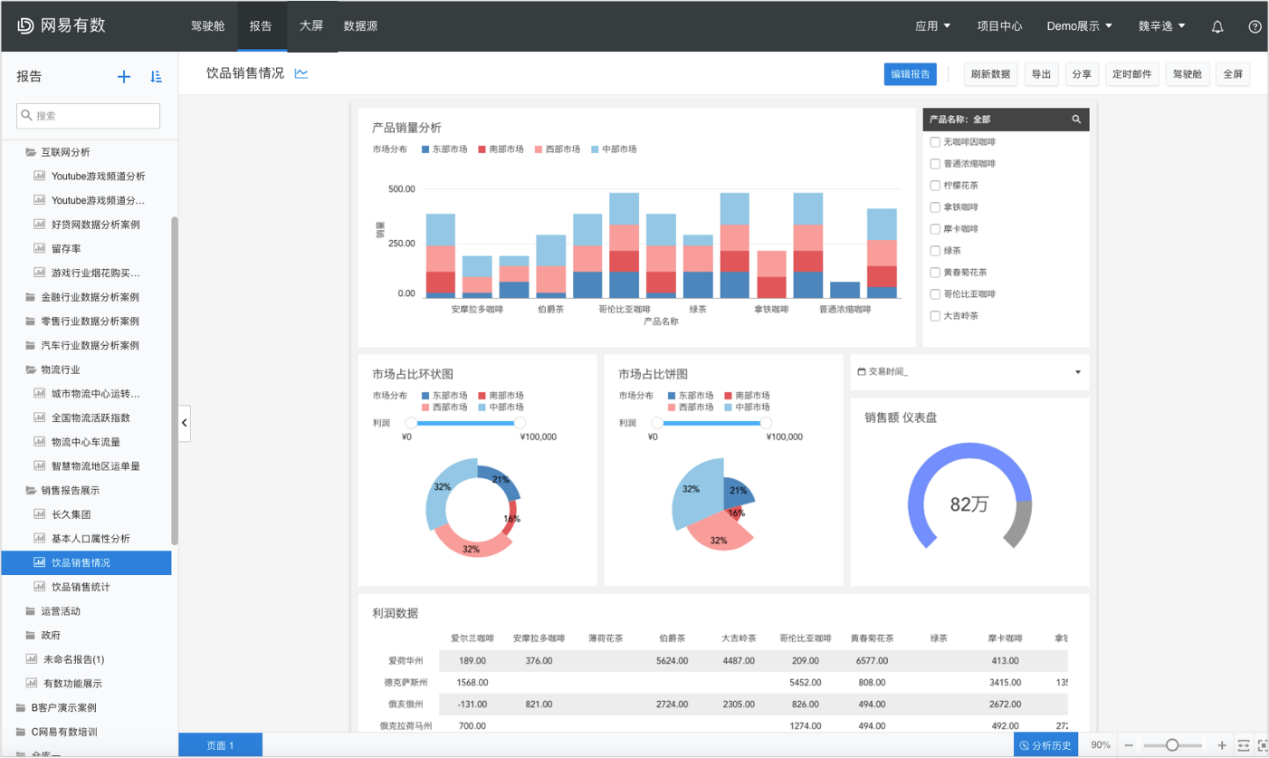The height and width of the screenshot is (758, 1269).
Task: Expand the 金融行业数据分析案例 folder
Action: [89, 297]
